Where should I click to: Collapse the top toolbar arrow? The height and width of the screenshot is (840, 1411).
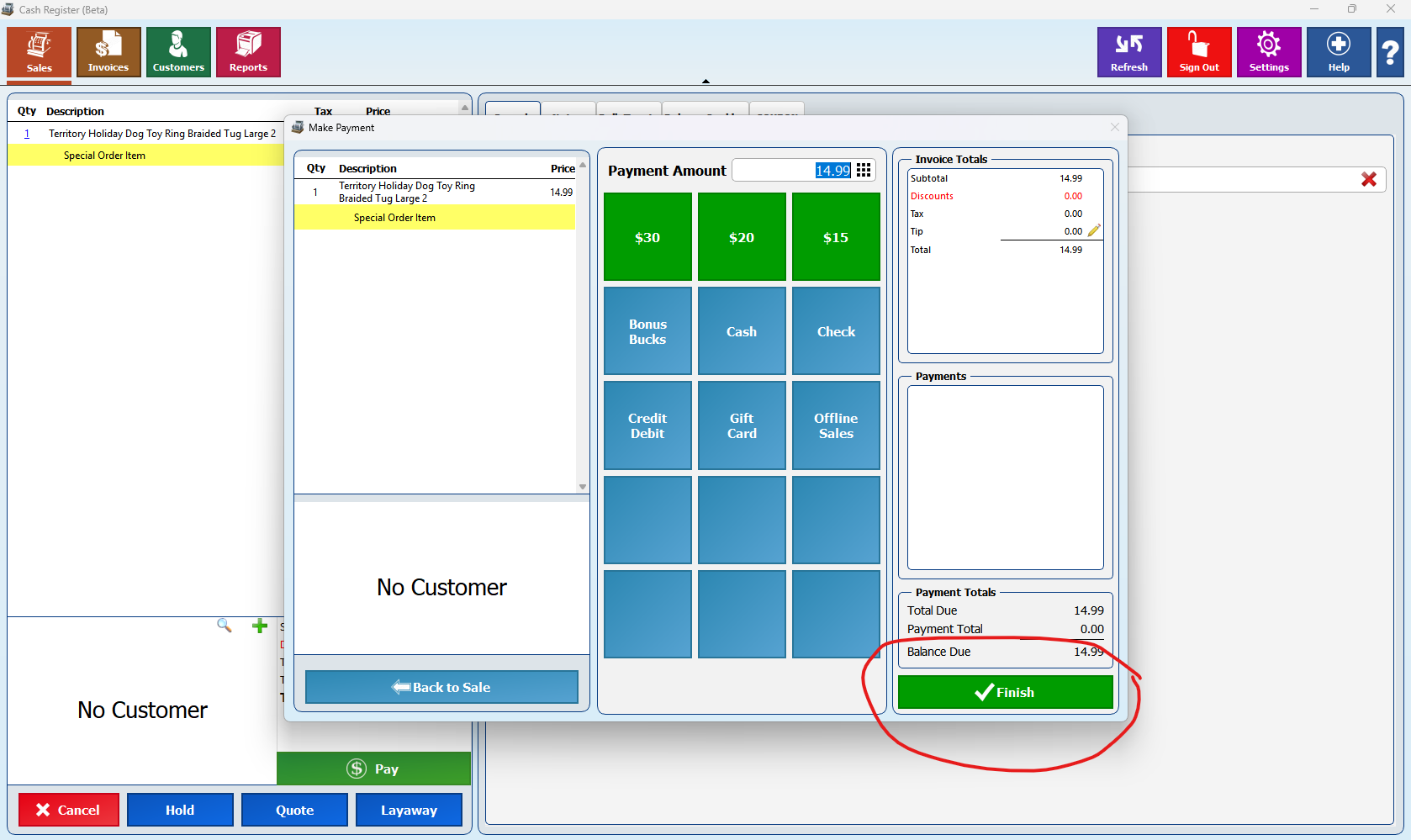(x=705, y=82)
